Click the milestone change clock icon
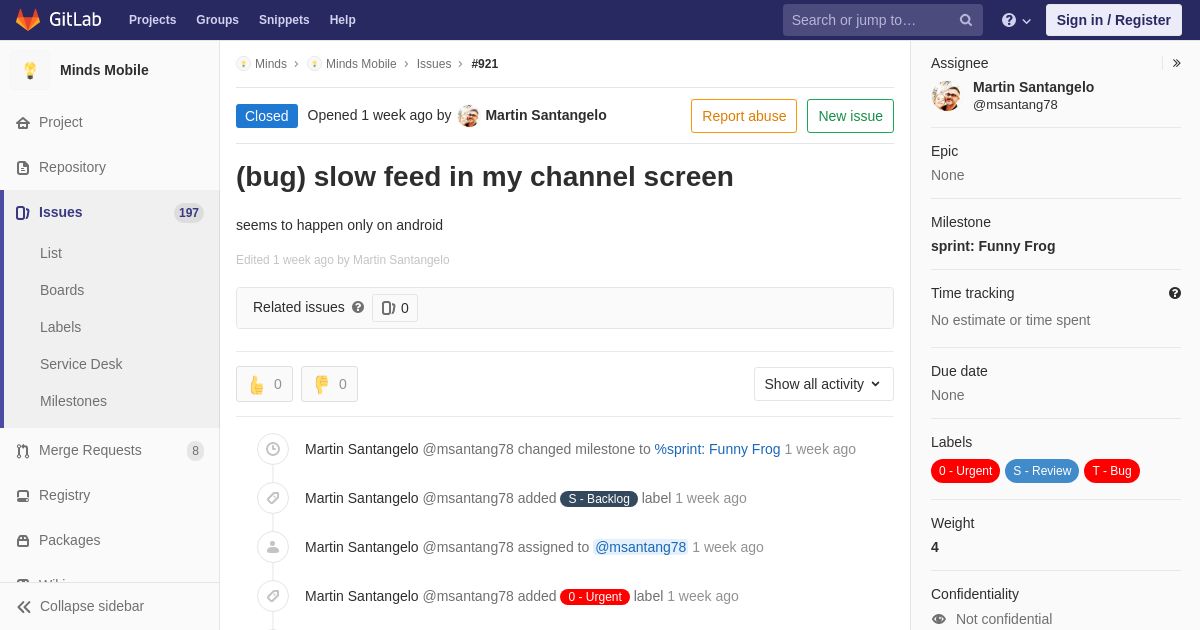1200x630 pixels. pyautogui.click(x=273, y=449)
